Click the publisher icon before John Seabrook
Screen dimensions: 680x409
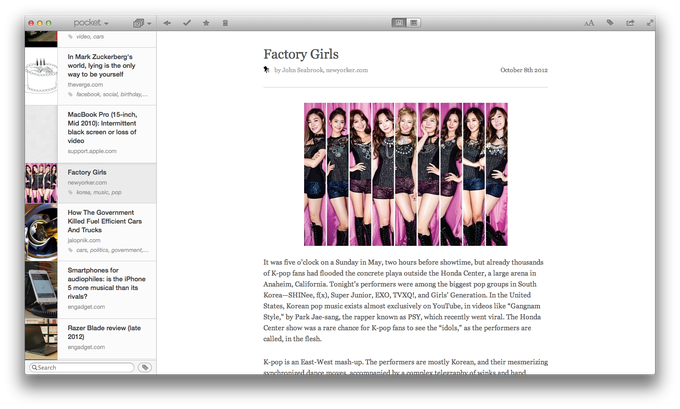(266, 69)
